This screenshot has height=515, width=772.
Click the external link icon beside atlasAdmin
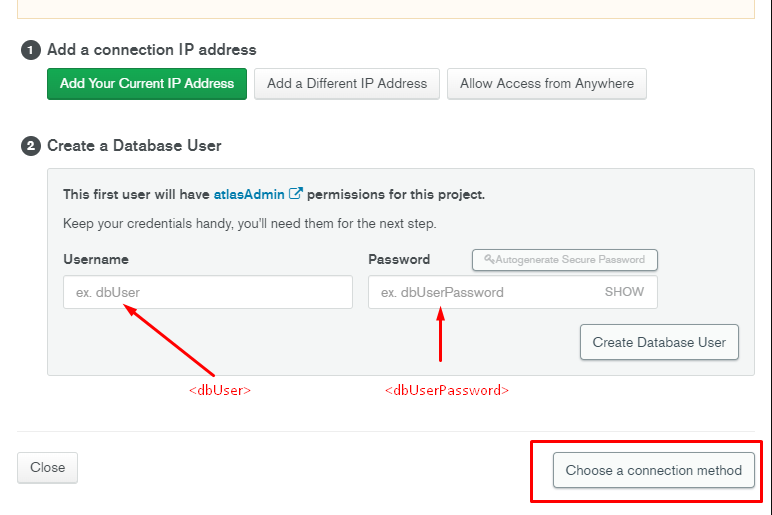pos(296,194)
